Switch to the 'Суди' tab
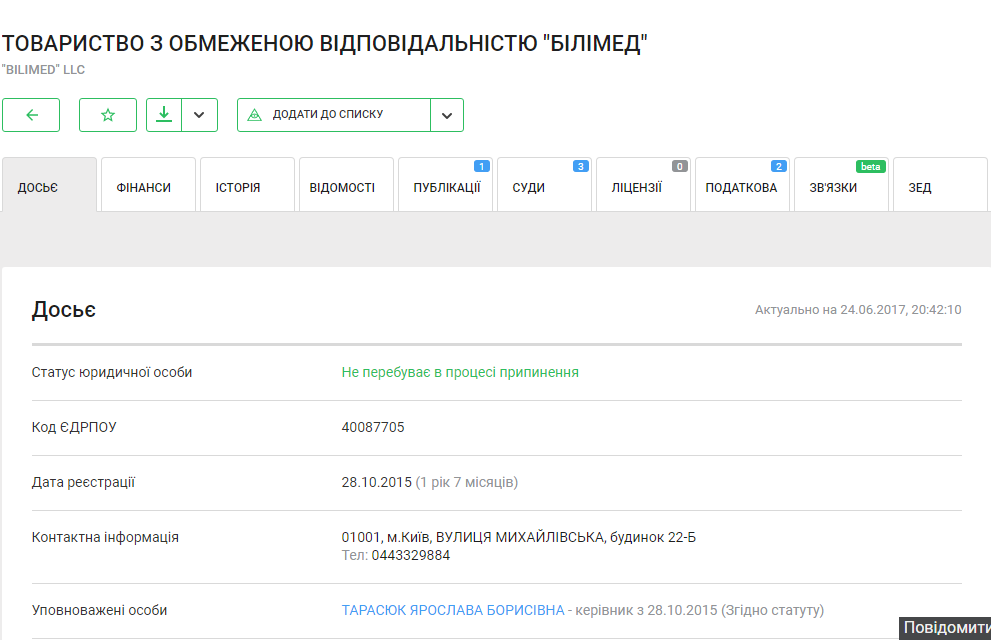Viewport: 991px width, 640px height. [x=544, y=186]
